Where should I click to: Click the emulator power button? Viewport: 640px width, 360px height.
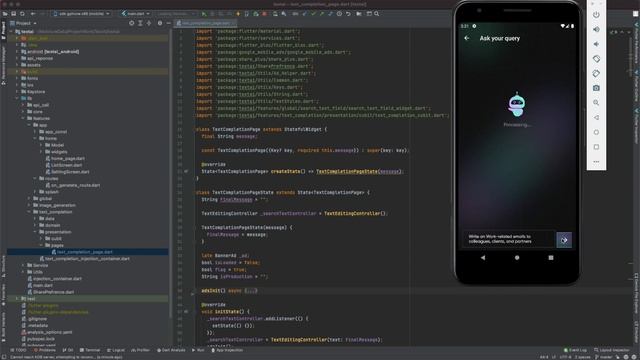596,15
